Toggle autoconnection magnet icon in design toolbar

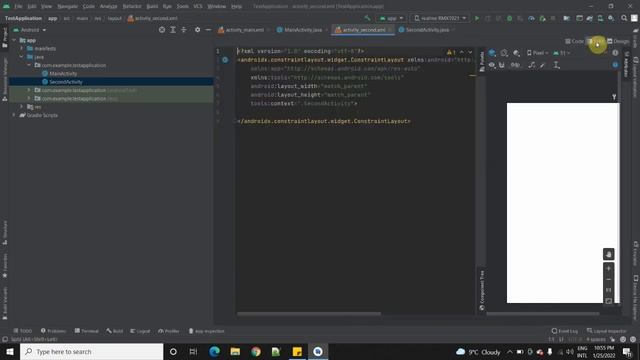coord(502,65)
